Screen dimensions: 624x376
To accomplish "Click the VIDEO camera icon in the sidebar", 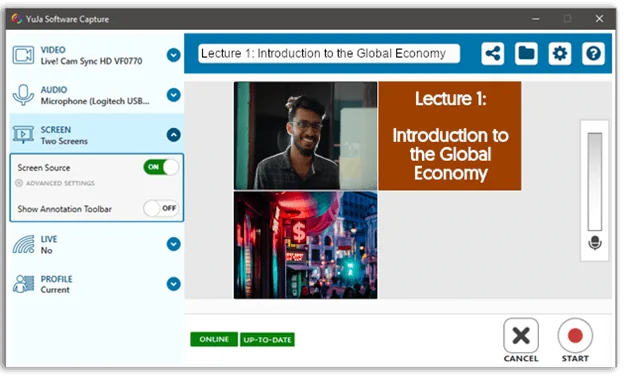I will pyautogui.click(x=23, y=55).
